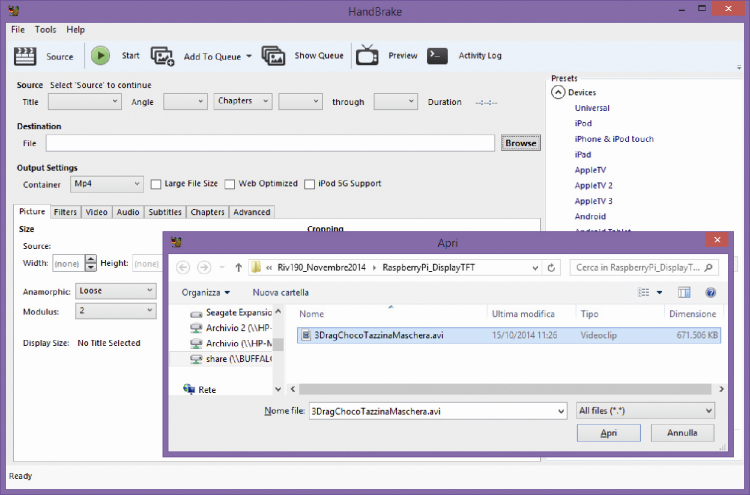
Task: Click the horizontal scrollbar in file list
Action: 505,389
